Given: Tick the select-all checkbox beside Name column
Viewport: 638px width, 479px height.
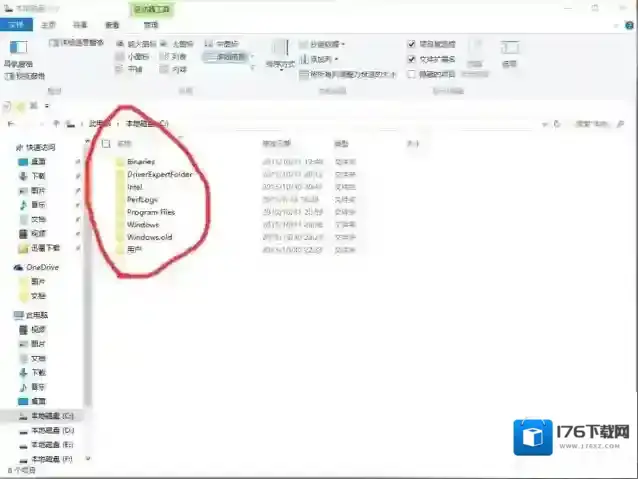Looking at the screenshot, I should 106,143.
